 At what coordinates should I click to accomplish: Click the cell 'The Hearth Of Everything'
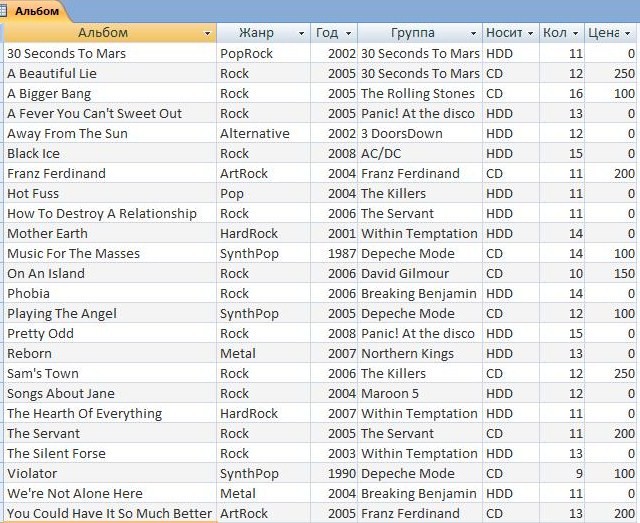pos(110,414)
